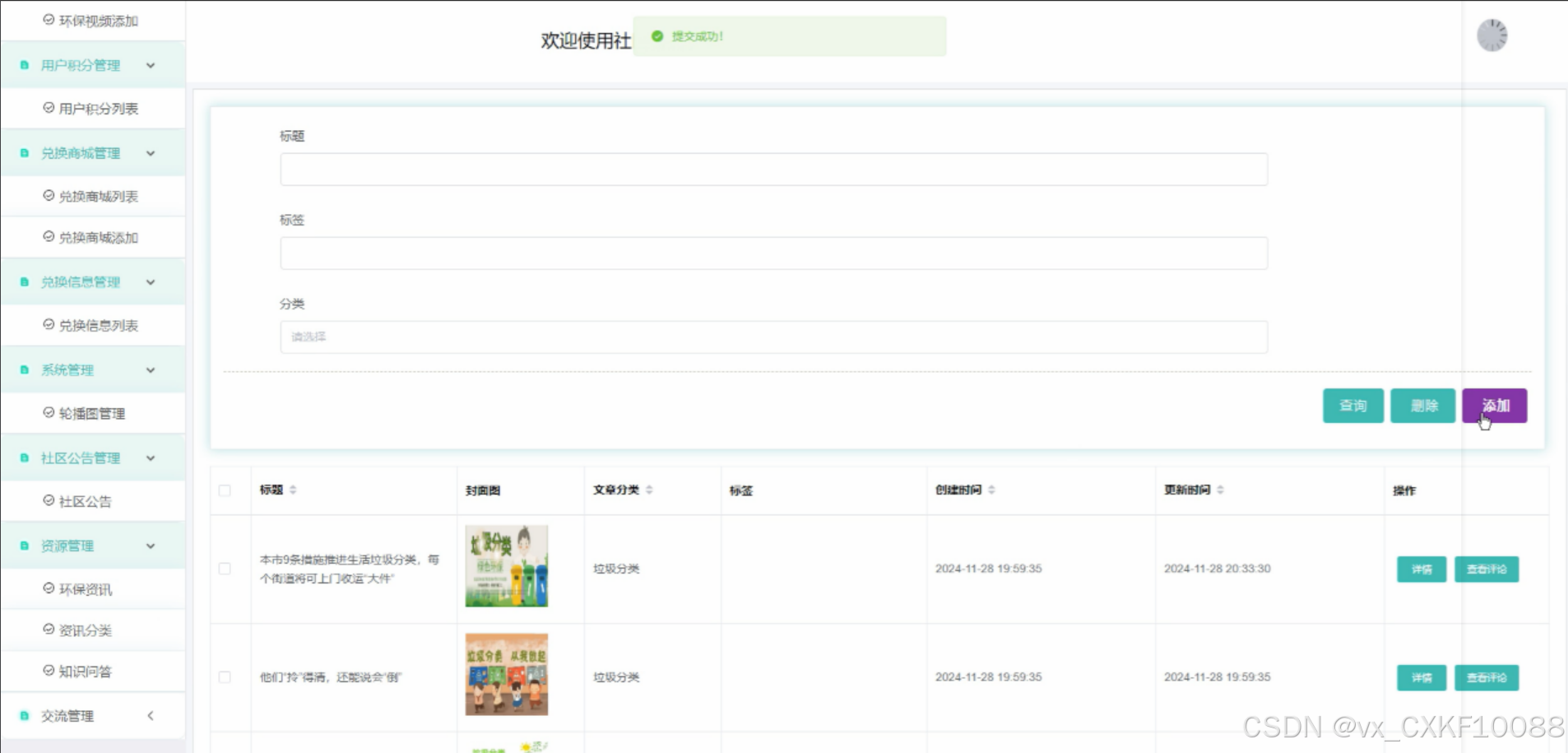Check the row 他们"拎"得清
1568x753 pixels.
pyautogui.click(x=225, y=677)
